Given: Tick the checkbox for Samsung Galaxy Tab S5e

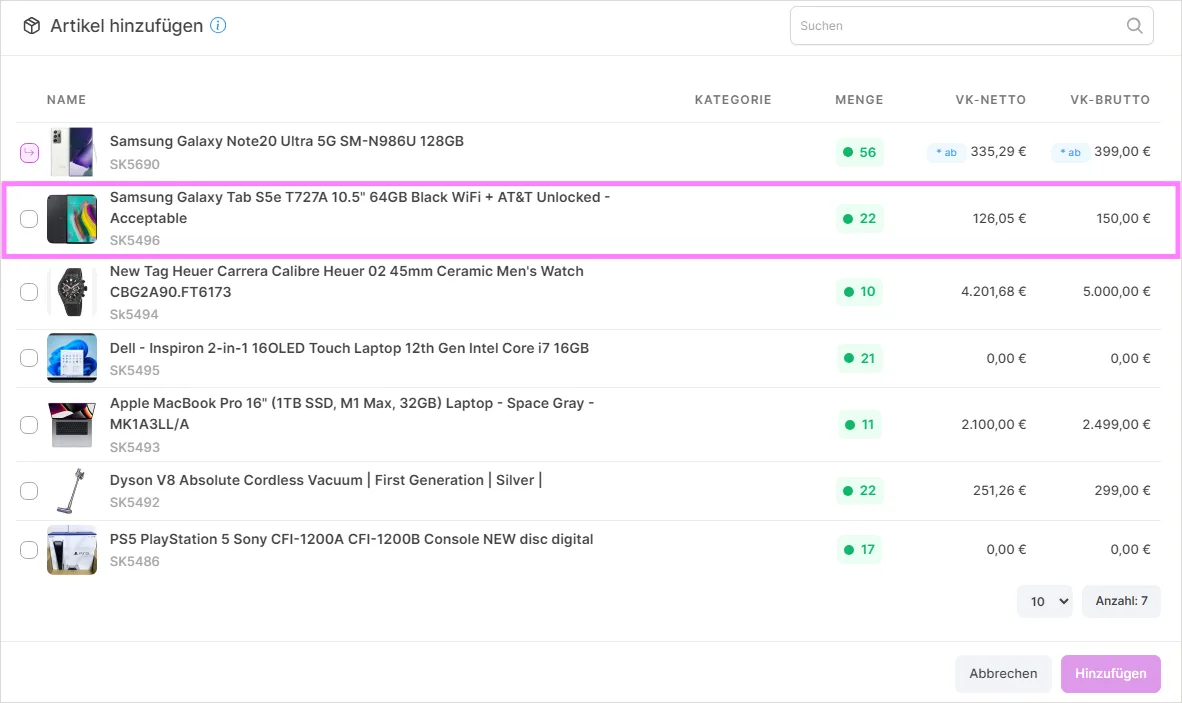Looking at the screenshot, I should point(29,219).
